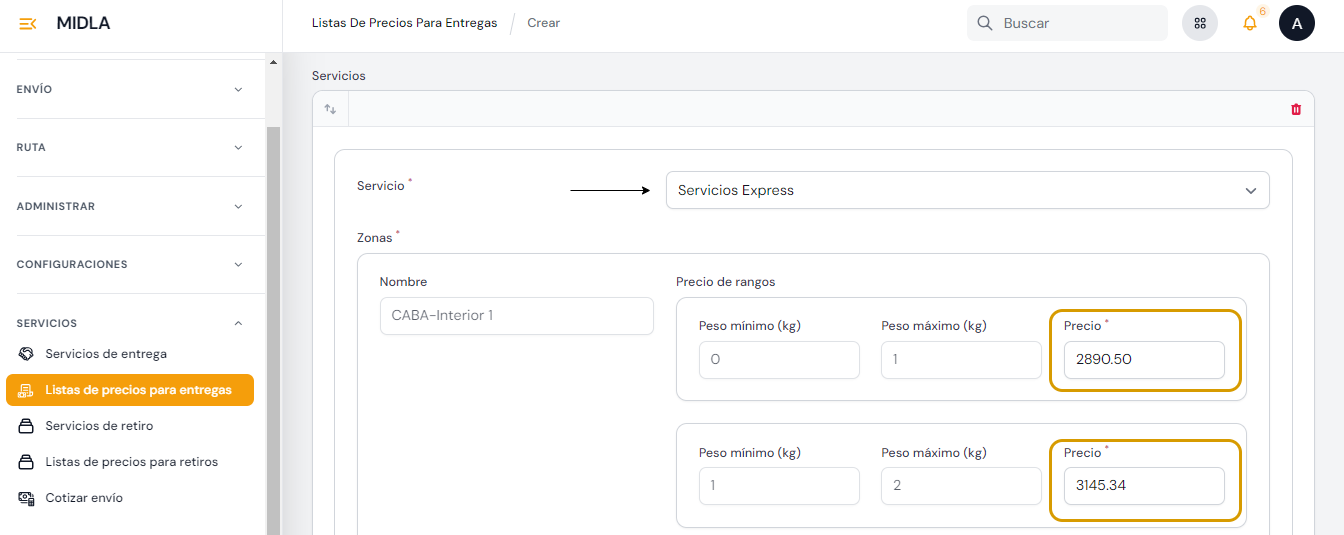Click the Zonas label
This screenshot has width=1344, height=535.
tap(375, 238)
